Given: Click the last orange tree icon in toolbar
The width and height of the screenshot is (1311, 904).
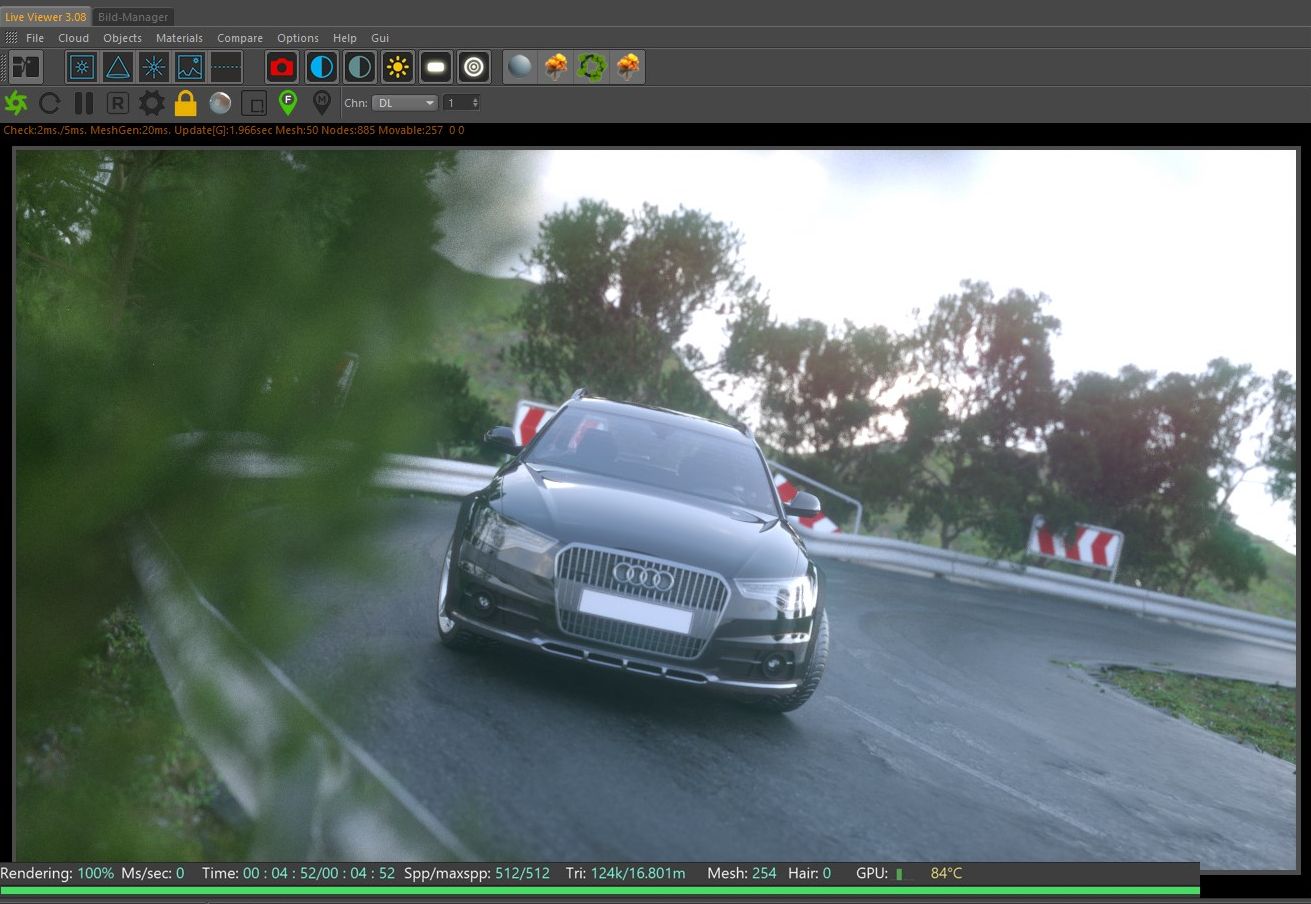Looking at the screenshot, I should [628, 67].
